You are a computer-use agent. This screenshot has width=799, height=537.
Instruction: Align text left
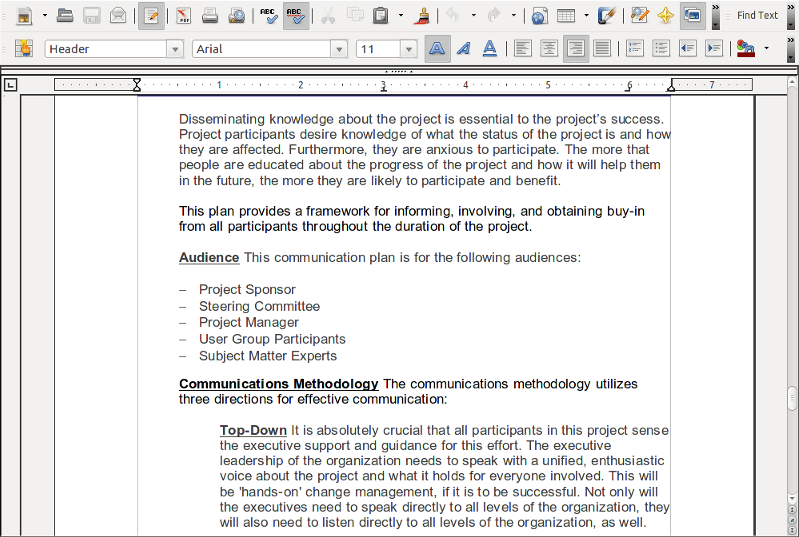coord(523,49)
